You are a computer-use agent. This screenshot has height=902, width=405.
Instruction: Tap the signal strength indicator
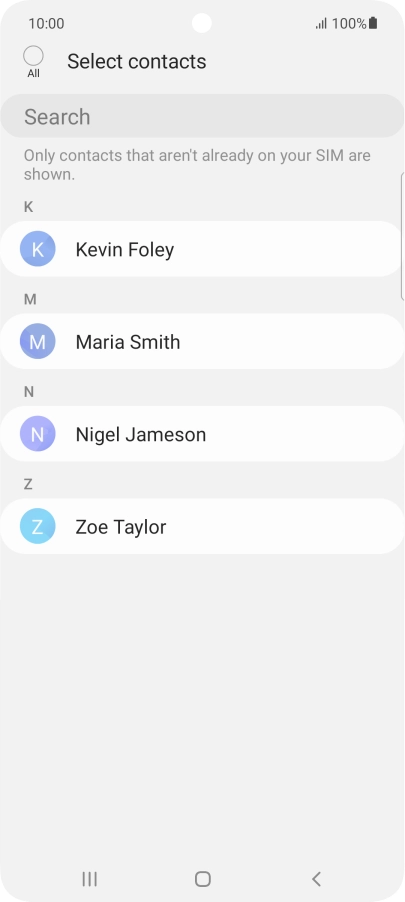coord(321,24)
